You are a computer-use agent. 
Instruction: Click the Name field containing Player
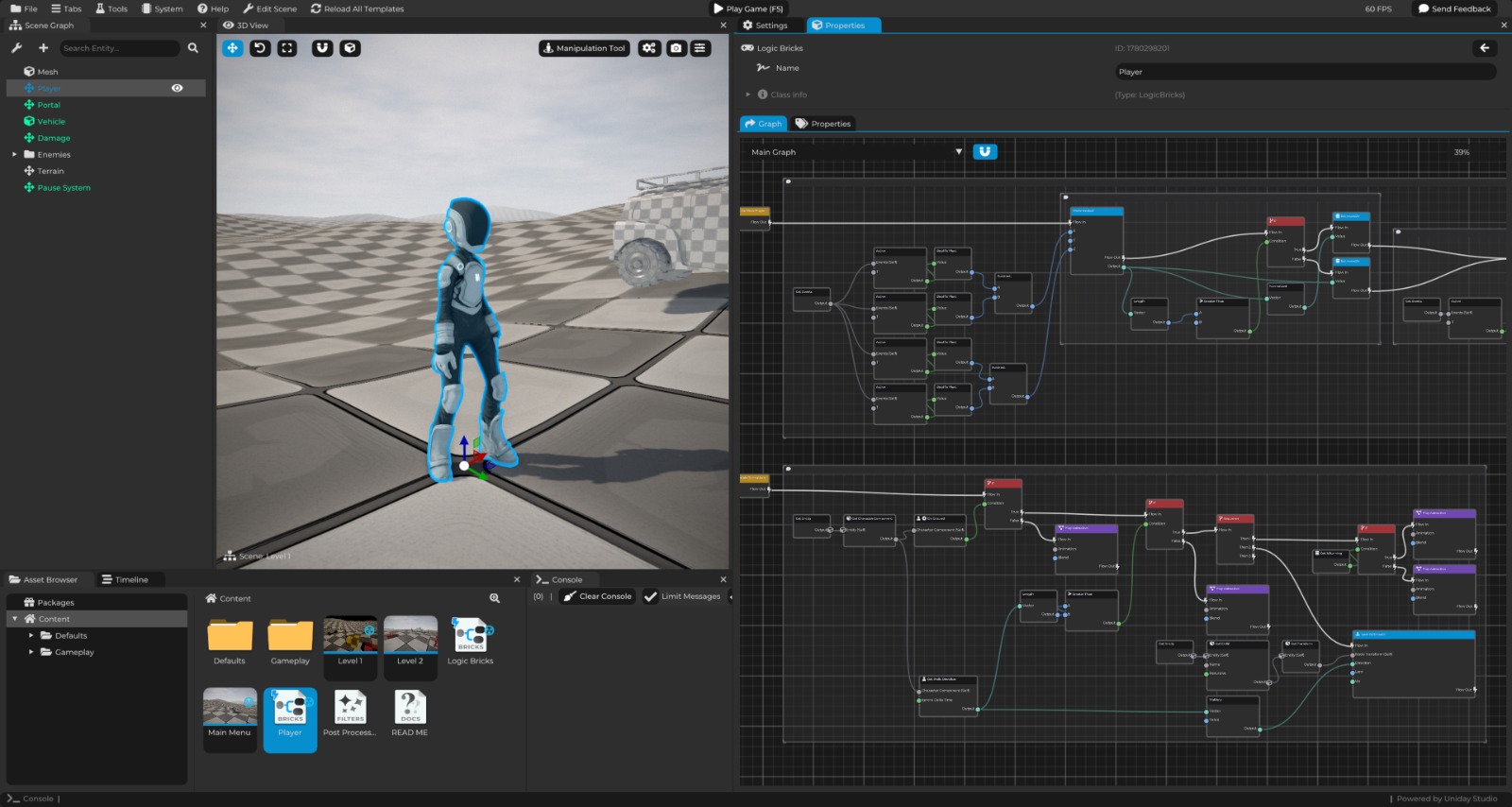(1305, 72)
